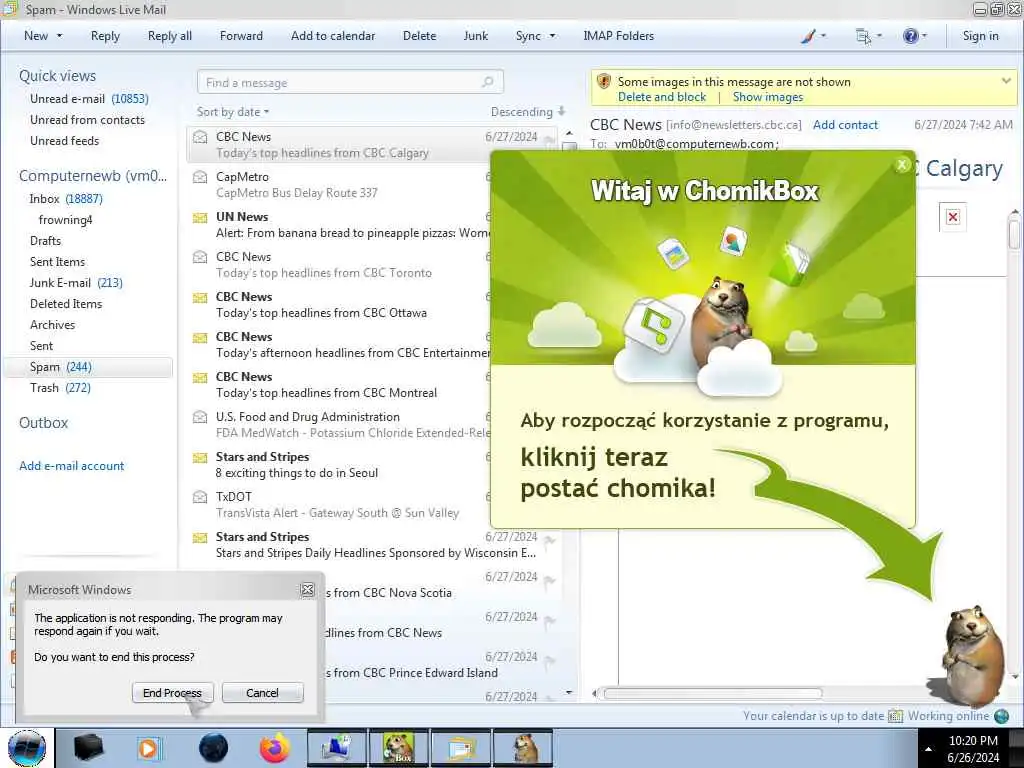This screenshot has width=1024, height=768.
Task: Click the unread envelope icon of UN News
Action: [x=200, y=217]
